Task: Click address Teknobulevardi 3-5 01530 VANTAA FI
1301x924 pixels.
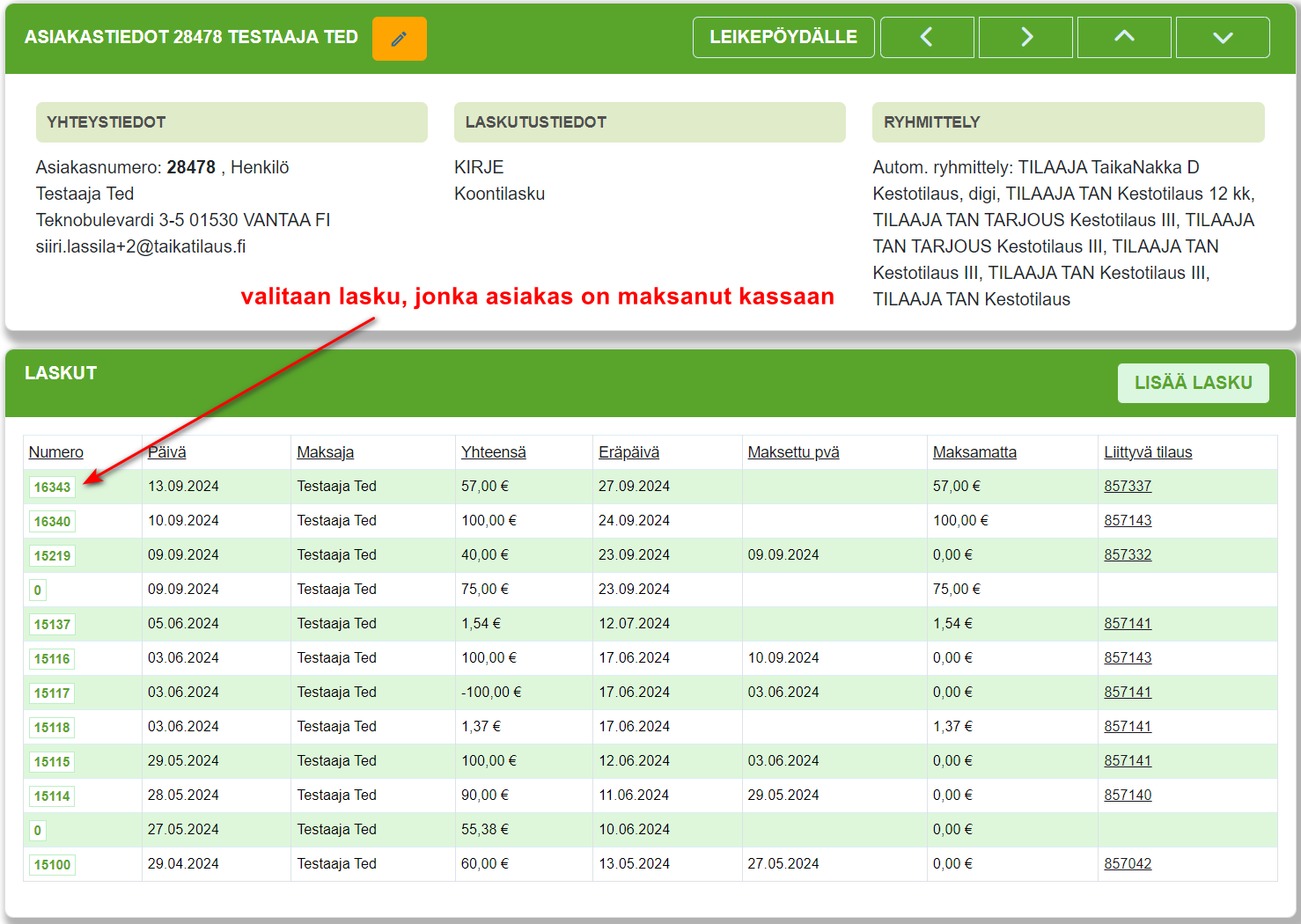Action: click(183, 220)
